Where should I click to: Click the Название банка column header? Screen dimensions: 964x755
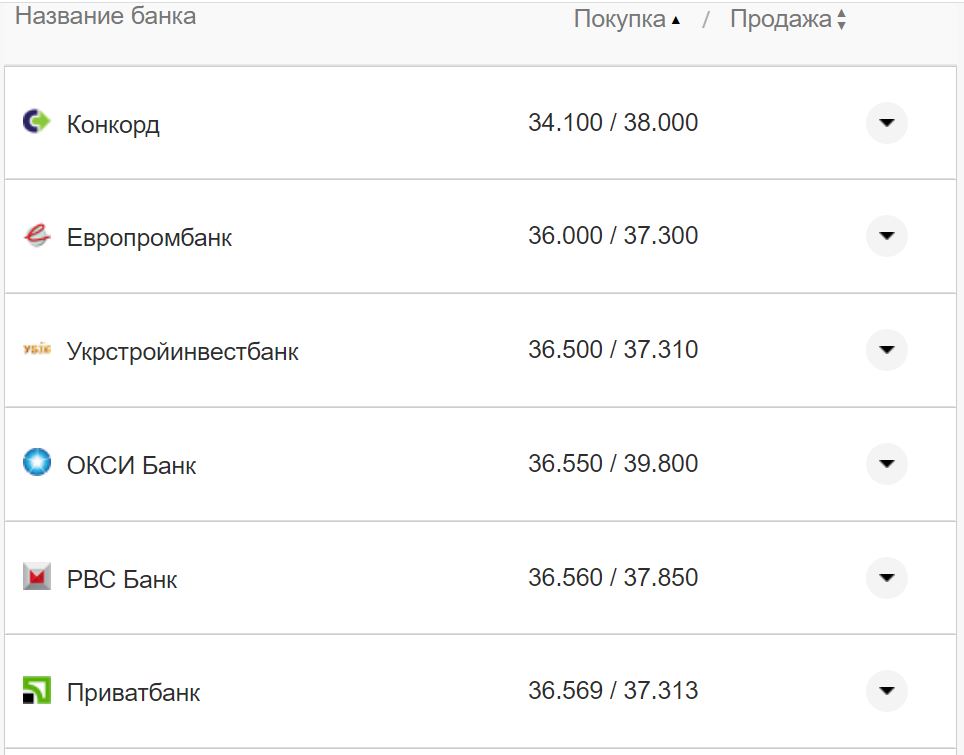[x=105, y=16]
